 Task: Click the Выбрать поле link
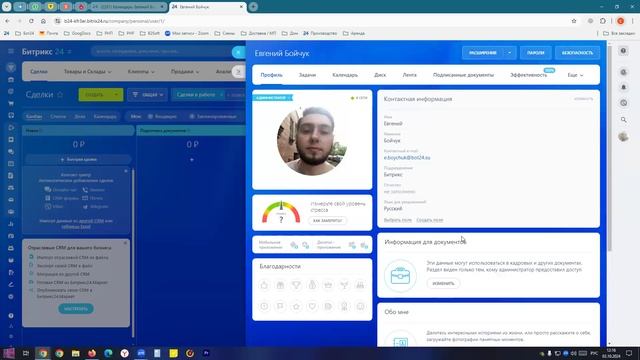click(x=398, y=220)
